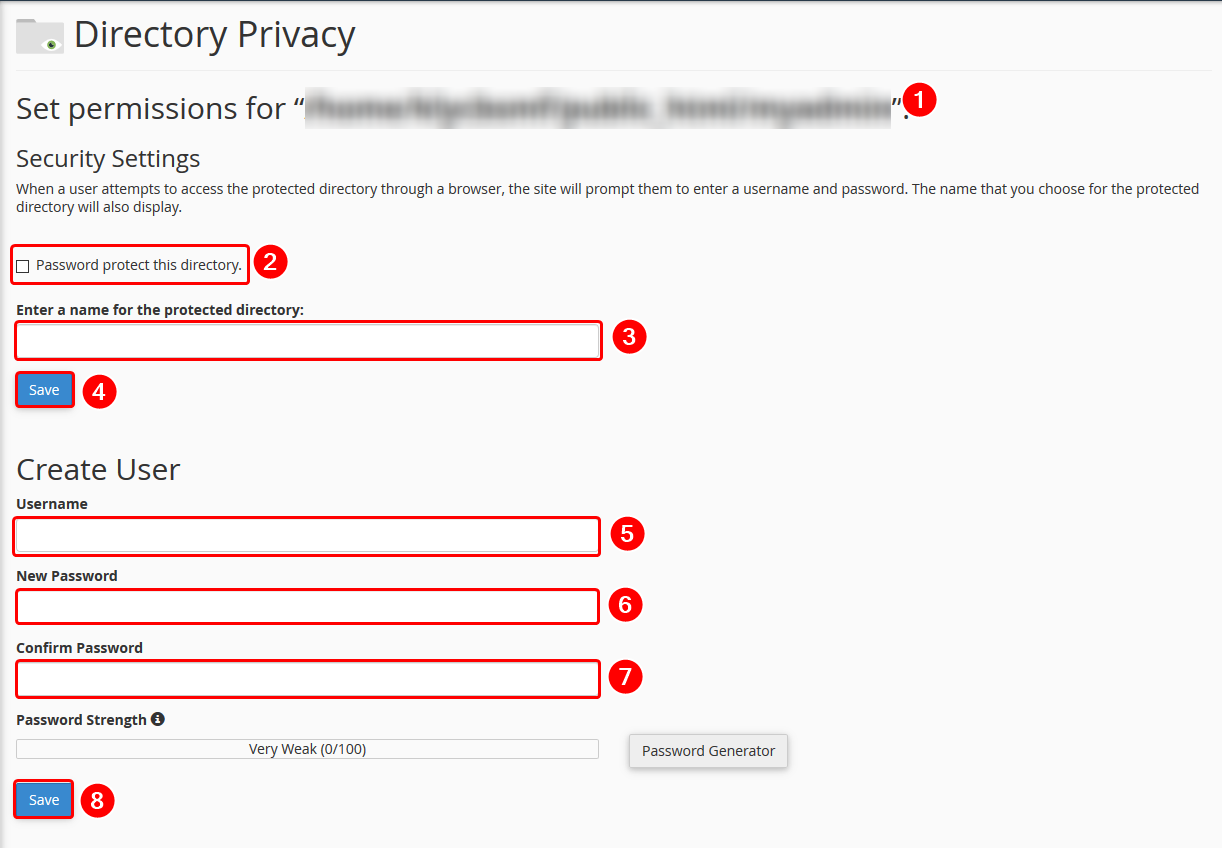
Task: Enable the Password protect this directory checkbox
Action: click(x=23, y=266)
